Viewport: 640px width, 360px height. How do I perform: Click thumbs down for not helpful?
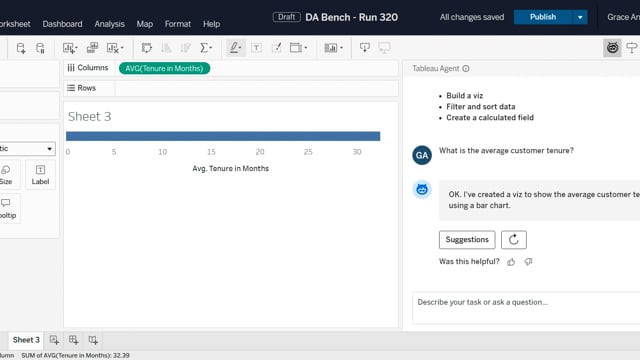tap(529, 262)
